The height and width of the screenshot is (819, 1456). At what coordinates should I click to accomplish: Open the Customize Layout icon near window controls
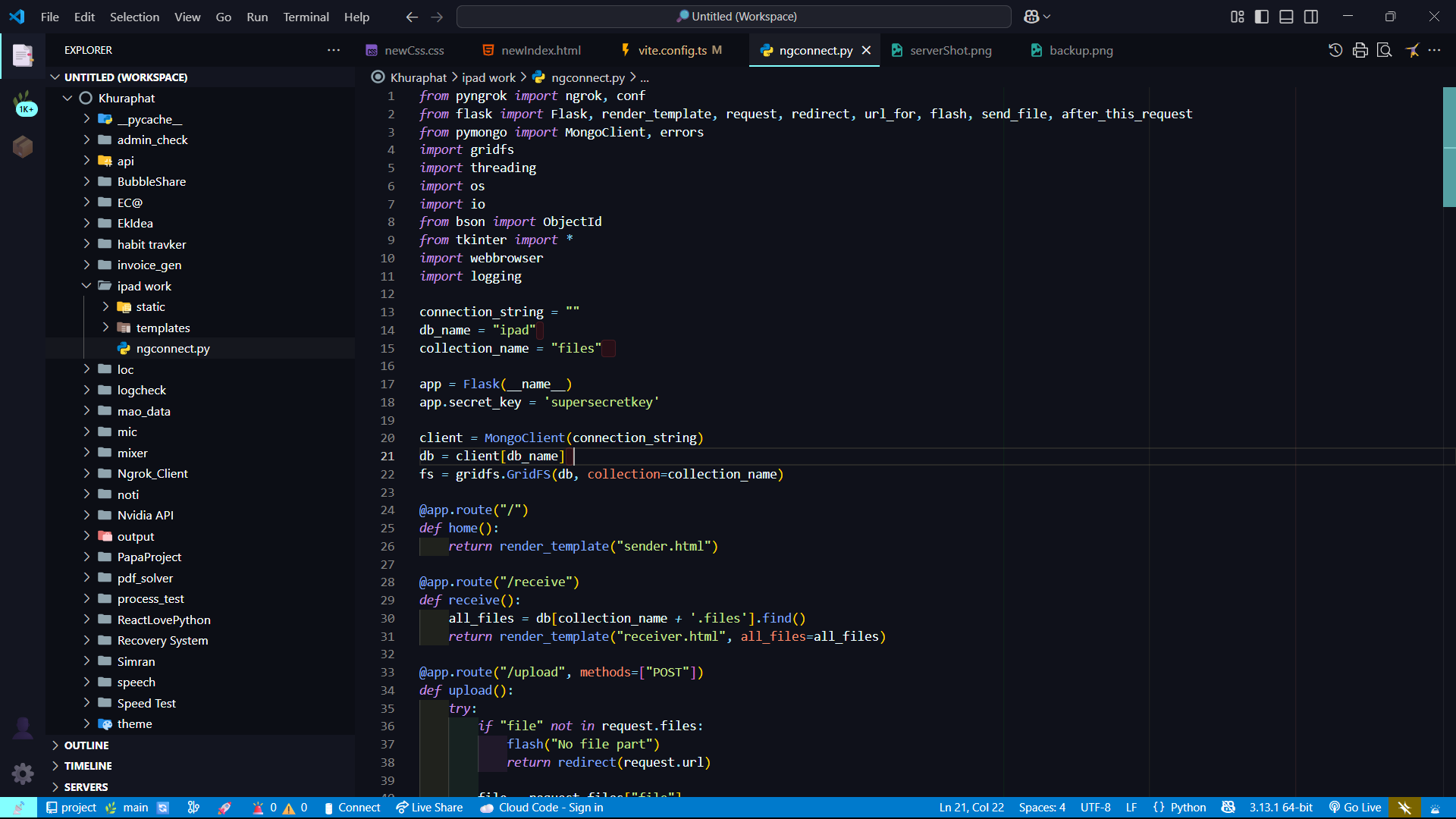[x=1236, y=16]
